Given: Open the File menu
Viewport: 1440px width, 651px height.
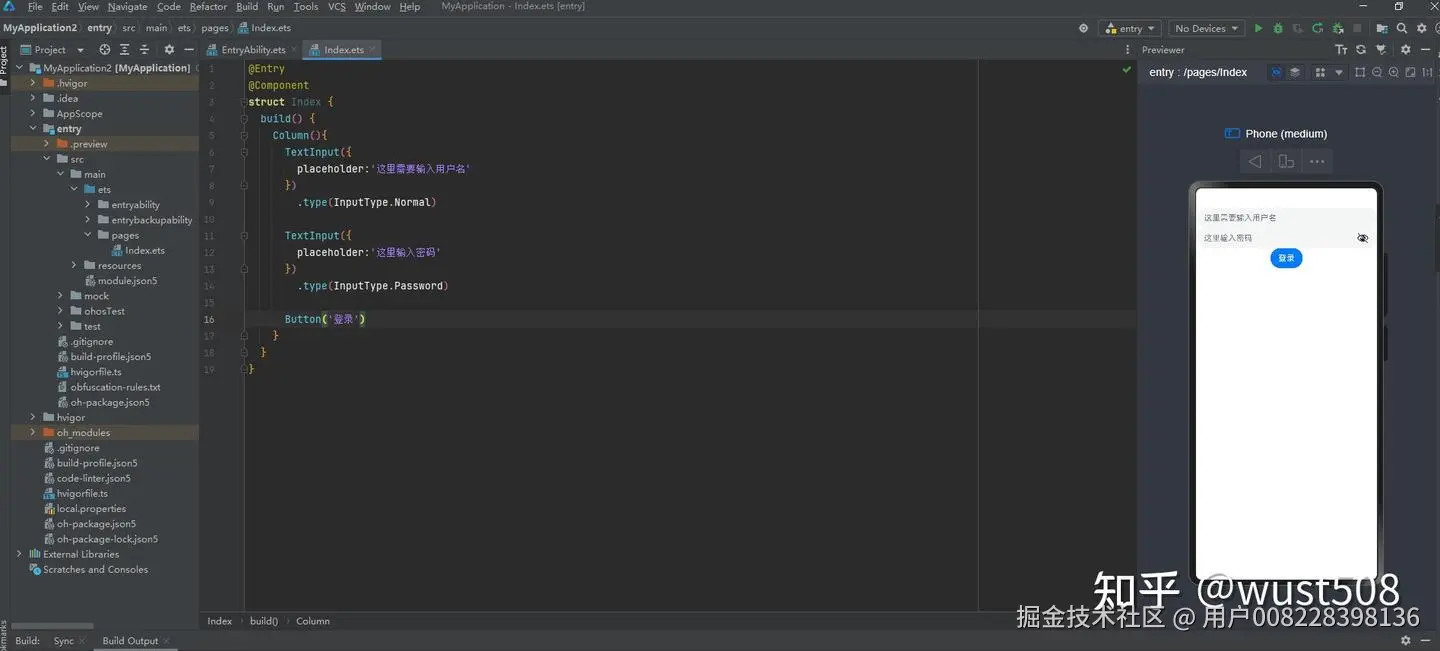Looking at the screenshot, I should click(35, 7).
